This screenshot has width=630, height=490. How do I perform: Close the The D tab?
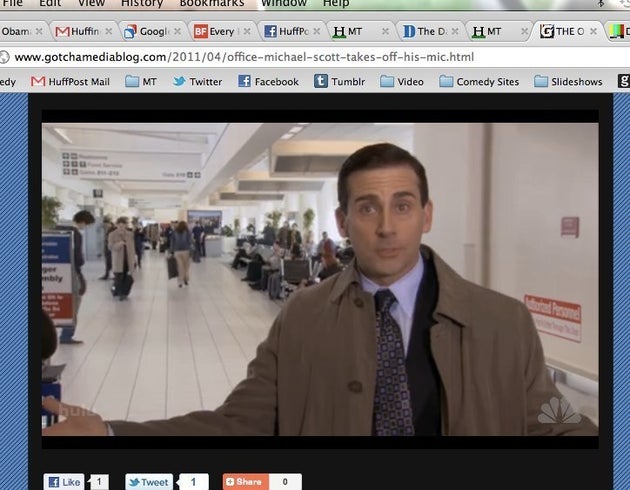(455, 31)
